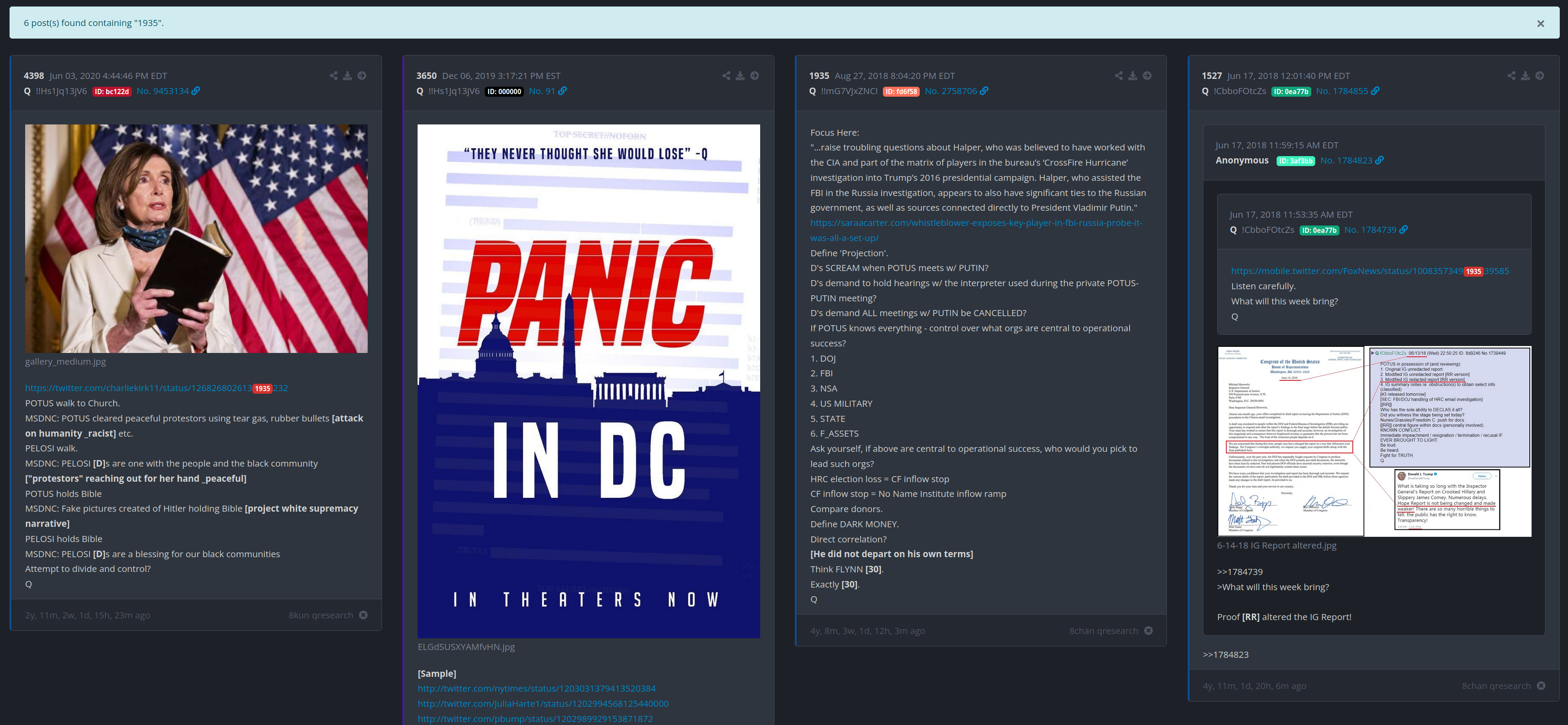This screenshot has height=725, width=1568.
Task: Click the >>1784739 reply reference
Action: pyautogui.click(x=1240, y=572)
